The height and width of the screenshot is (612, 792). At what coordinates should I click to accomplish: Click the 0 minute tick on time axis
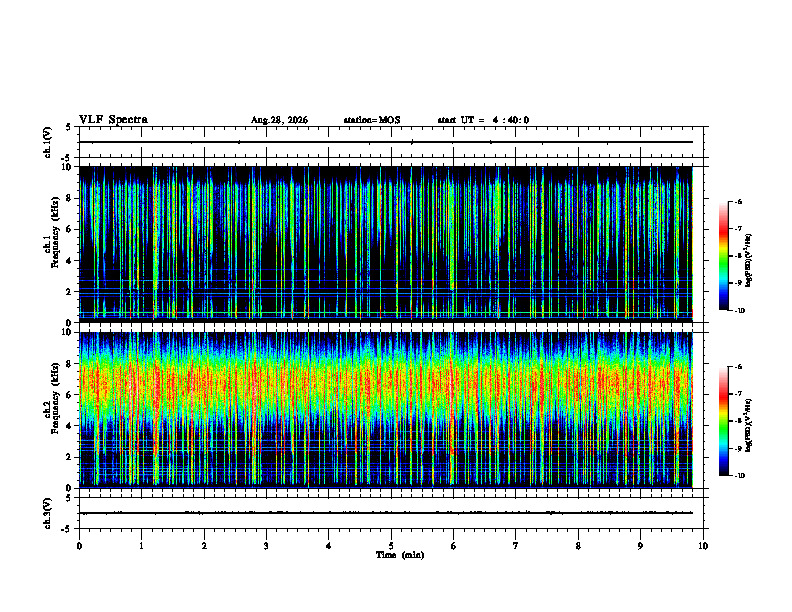pos(79,546)
